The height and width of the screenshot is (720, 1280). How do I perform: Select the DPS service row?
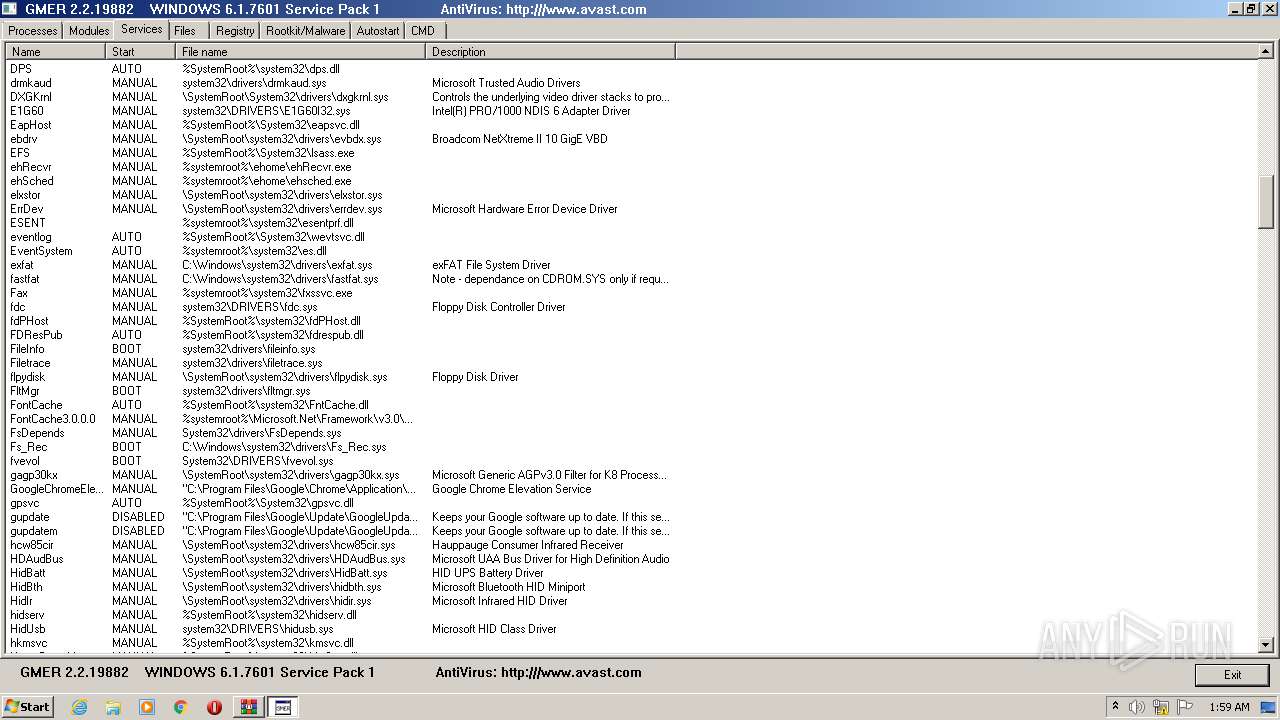click(340, 69)
